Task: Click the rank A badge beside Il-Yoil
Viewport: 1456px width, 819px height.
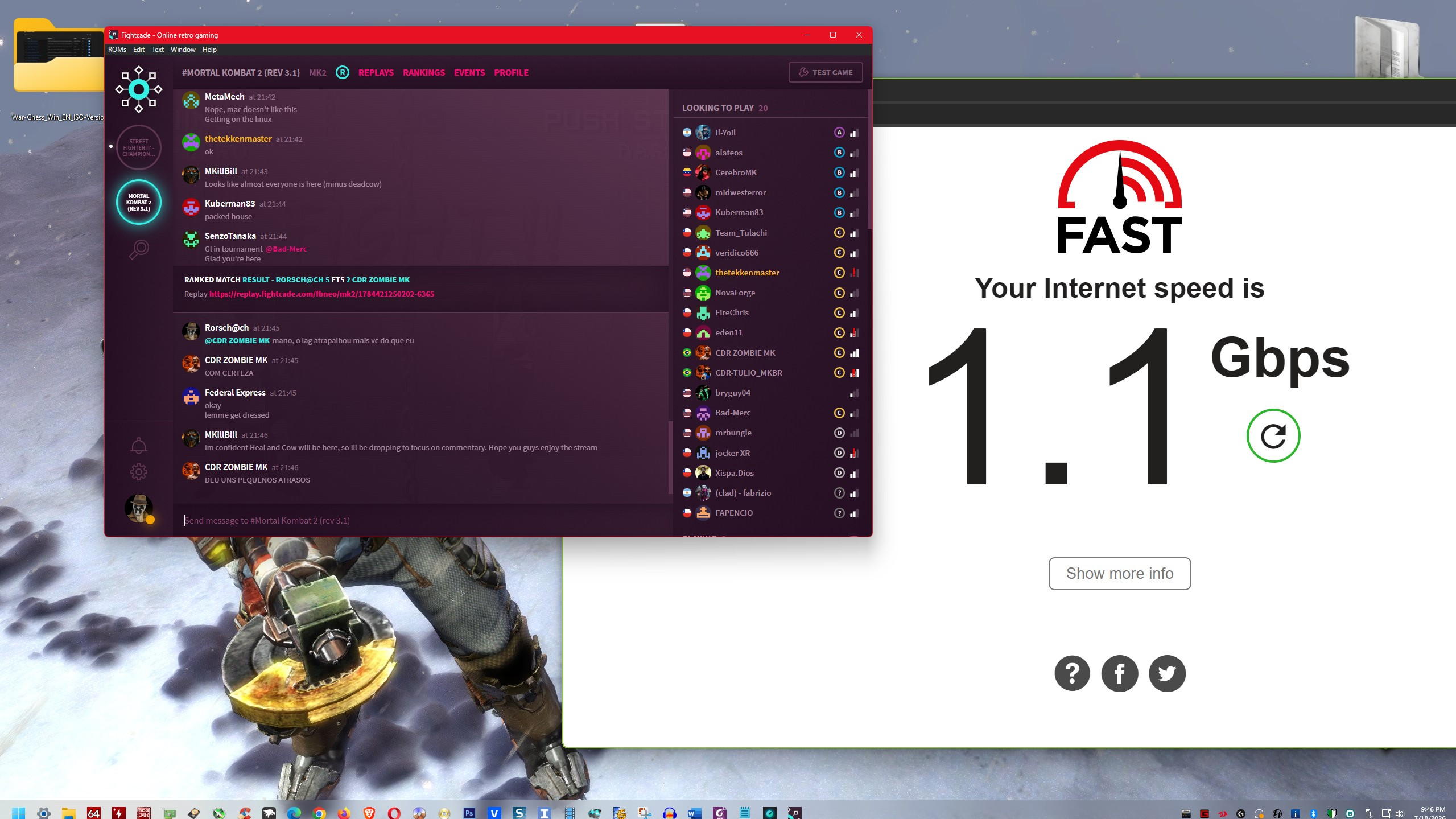Action: (839, 133)
